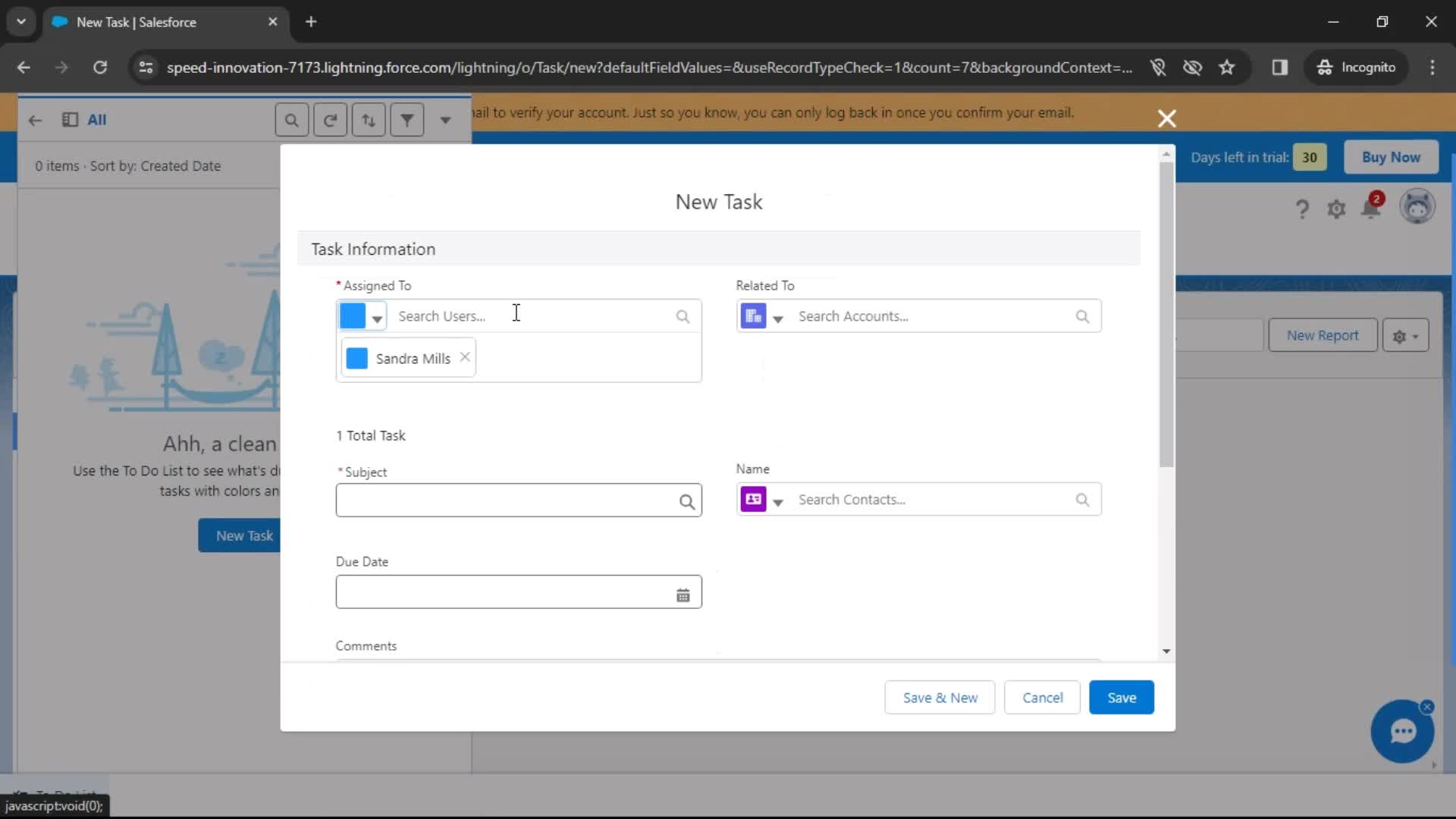Click the browser address bar URL

click(649, 67)
